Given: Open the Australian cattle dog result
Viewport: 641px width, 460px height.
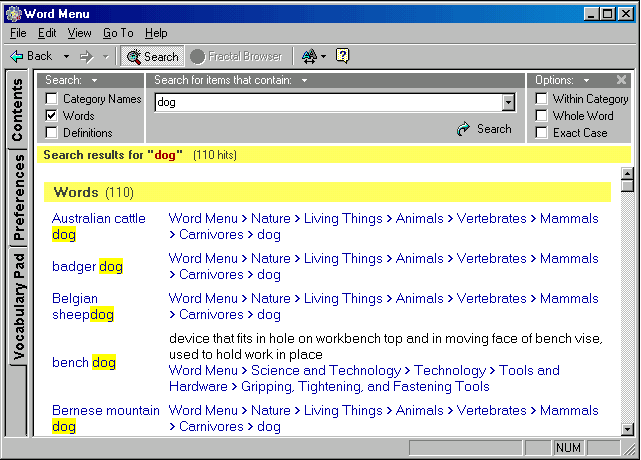Looking at the screenshot, I should [99, 227].
